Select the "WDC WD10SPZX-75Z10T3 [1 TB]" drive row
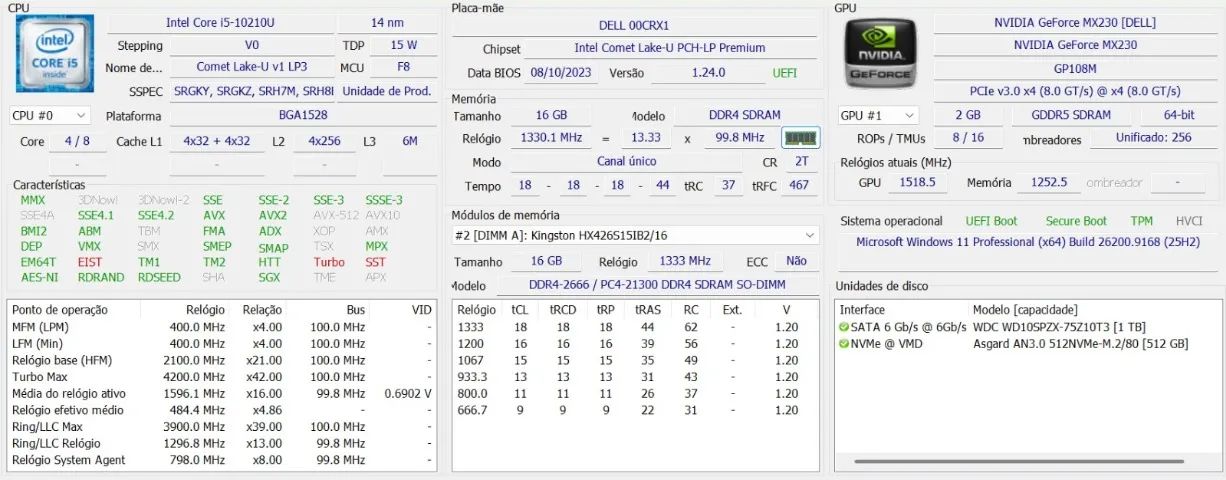This screenshot has width=1226, height=480. tap(1026, 327)
